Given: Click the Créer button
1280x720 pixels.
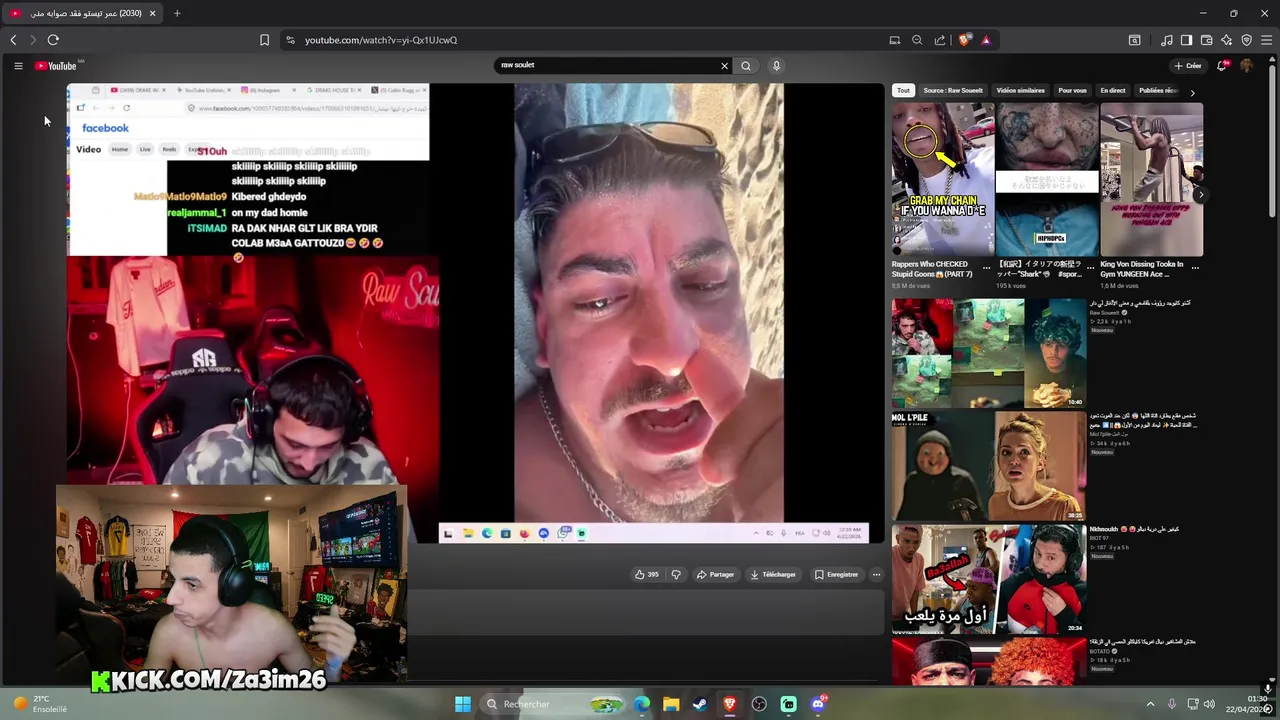Looking at the screenshot, I should click(x=1188, y=66).
